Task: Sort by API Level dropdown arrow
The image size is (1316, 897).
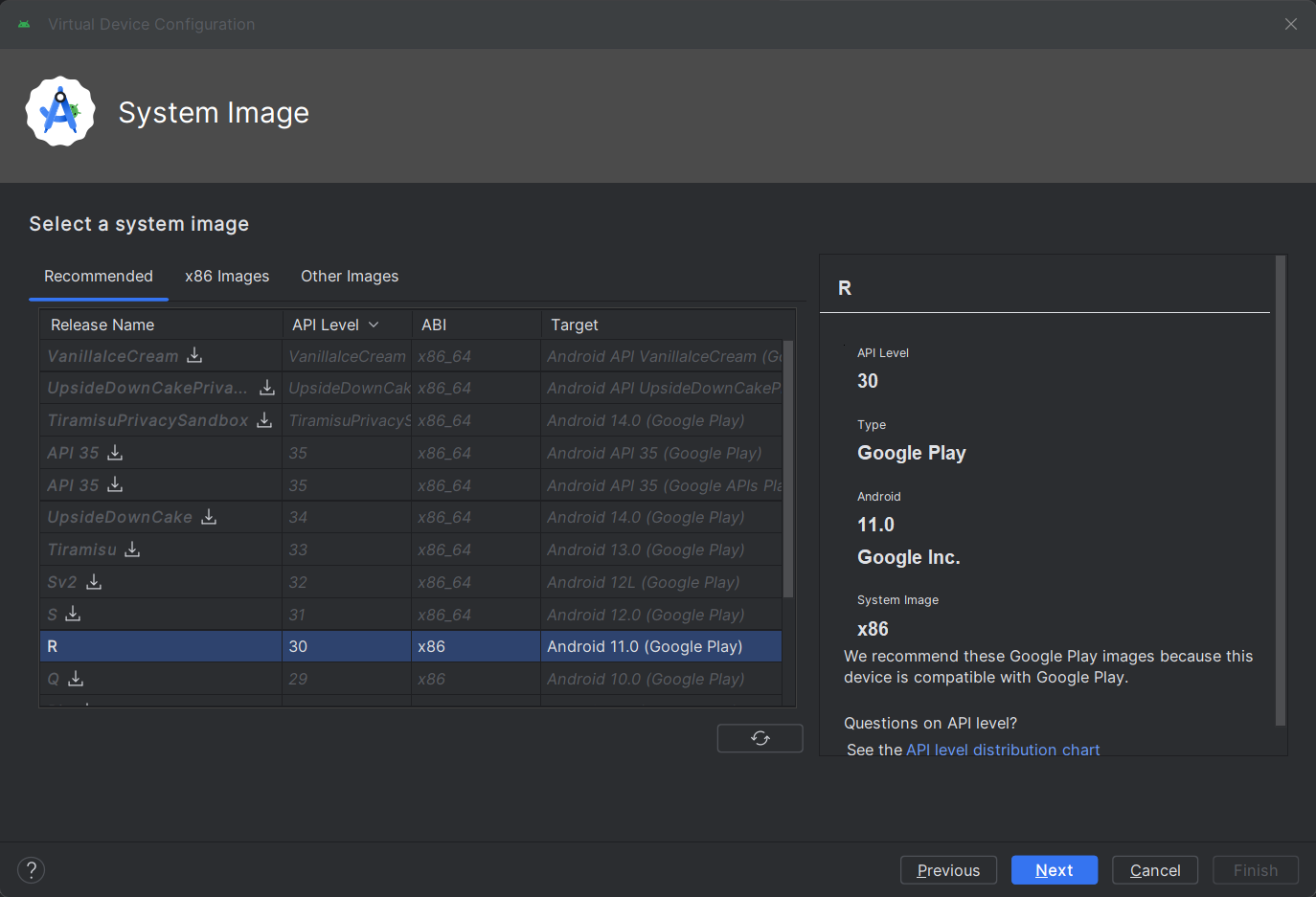Action: coord(374,325)
